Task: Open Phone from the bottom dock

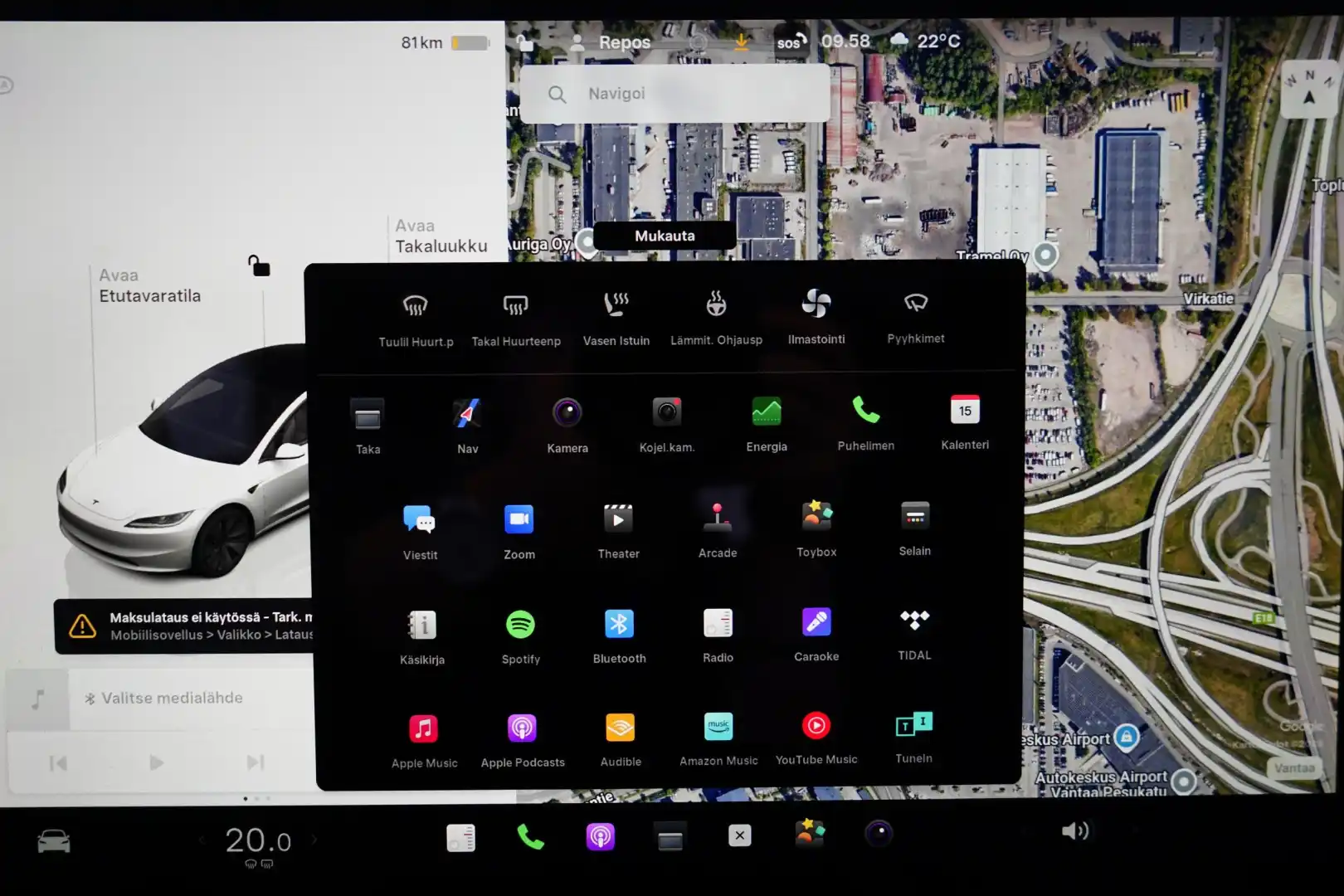Action: tap(530, 837)
